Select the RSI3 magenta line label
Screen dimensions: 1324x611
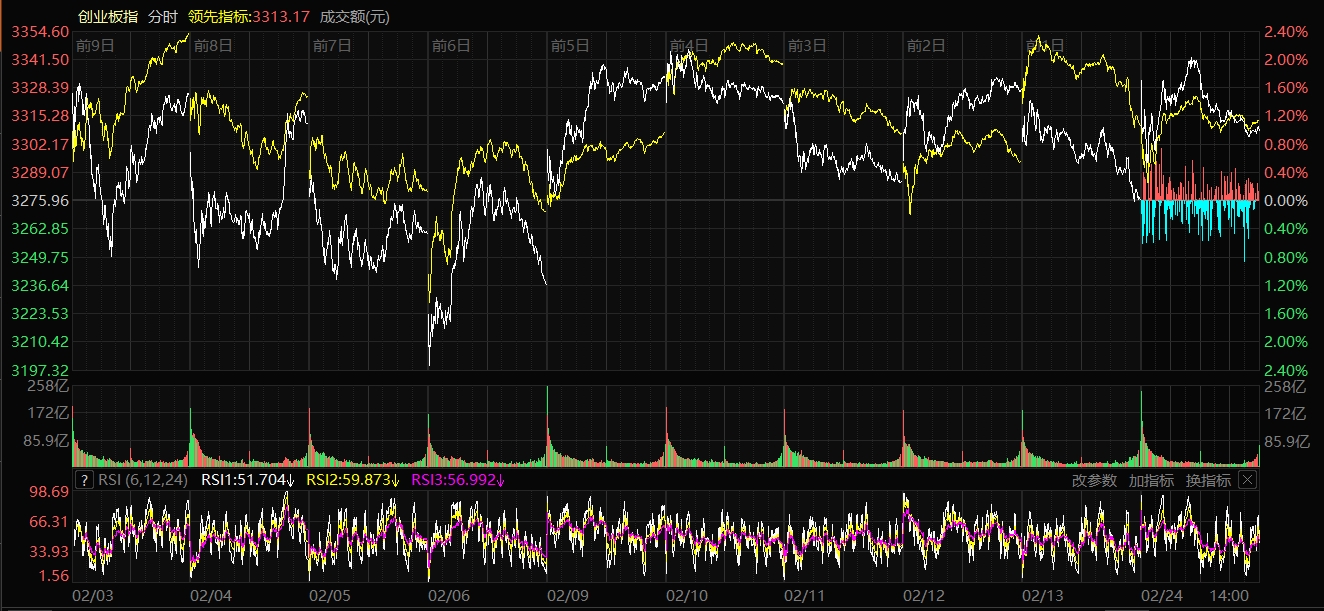tap(456, 480)
